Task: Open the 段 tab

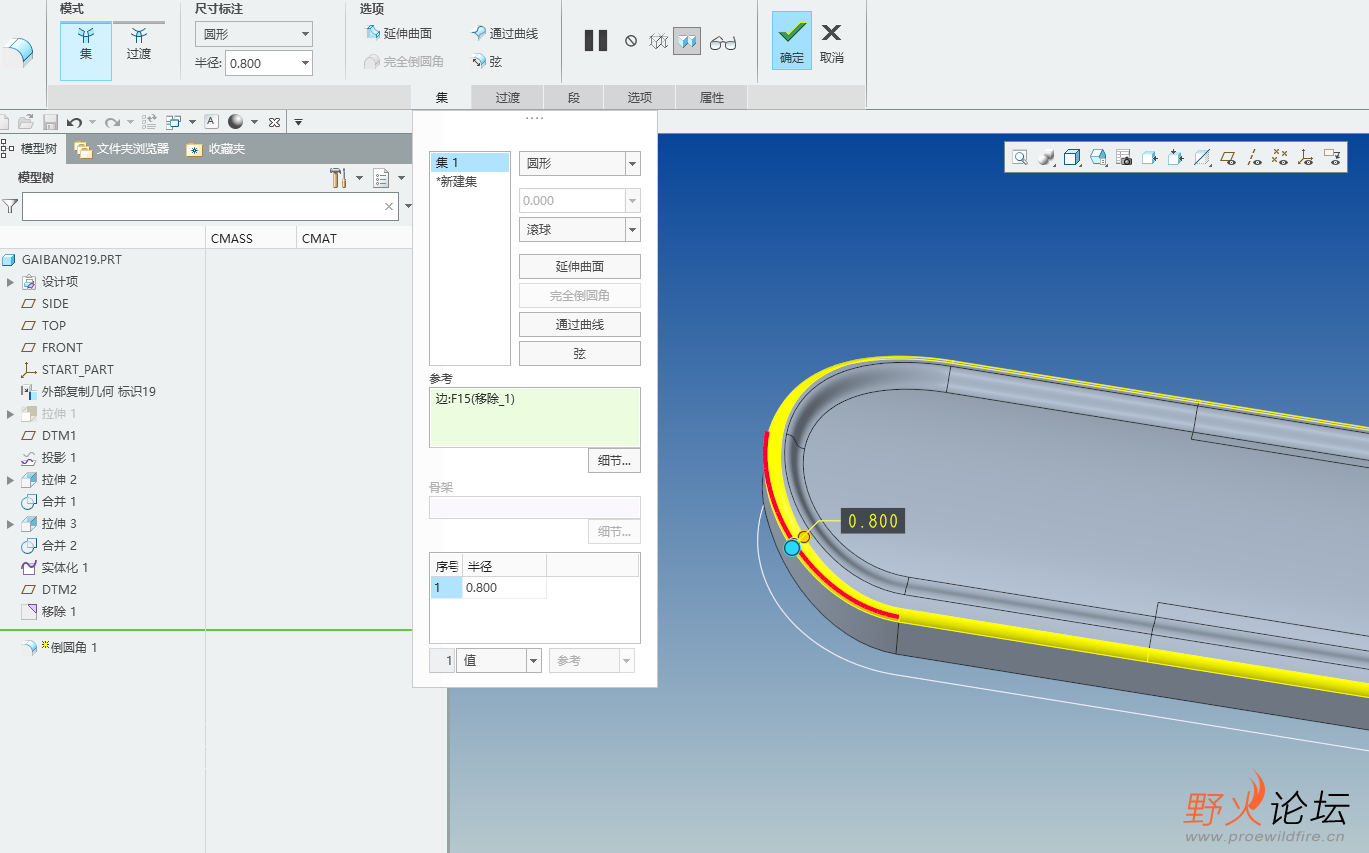Action: pos(574,97)
